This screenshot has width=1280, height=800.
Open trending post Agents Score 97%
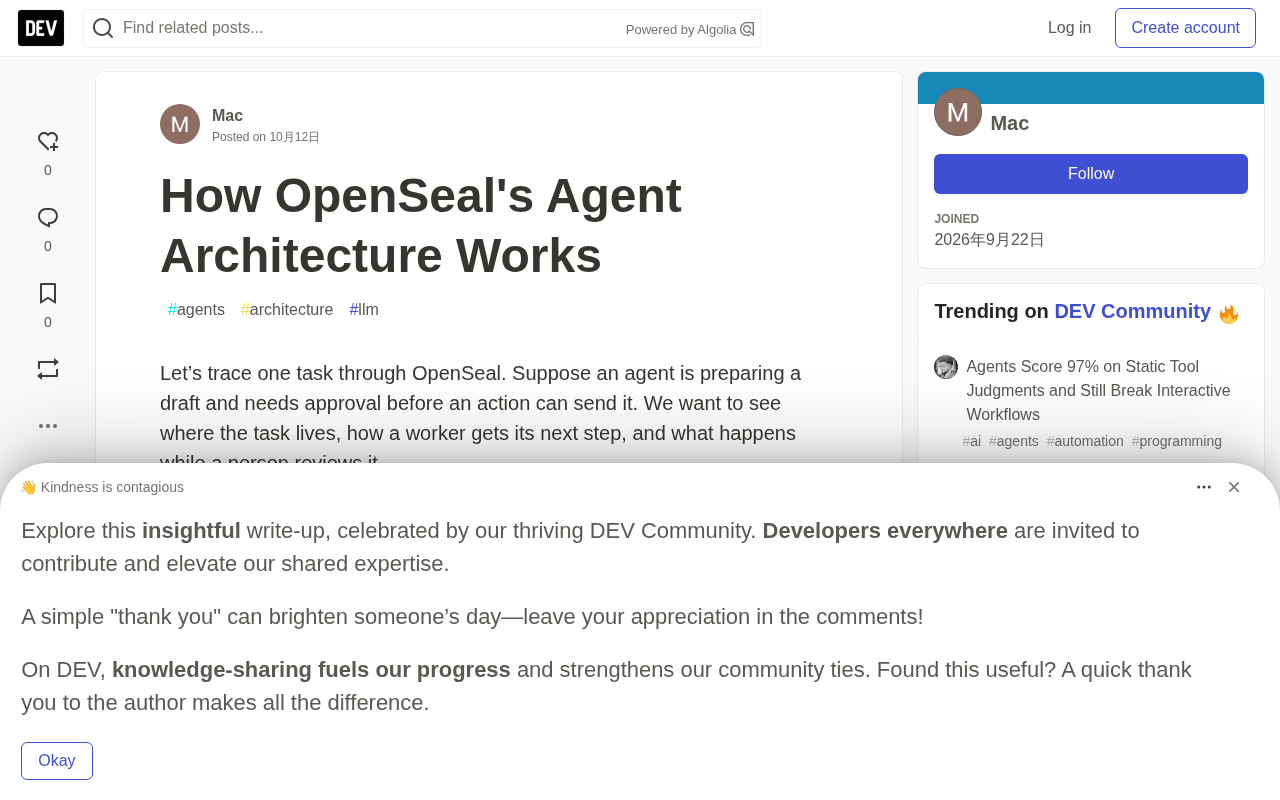pyautogui.click(x=1098, y=391)
